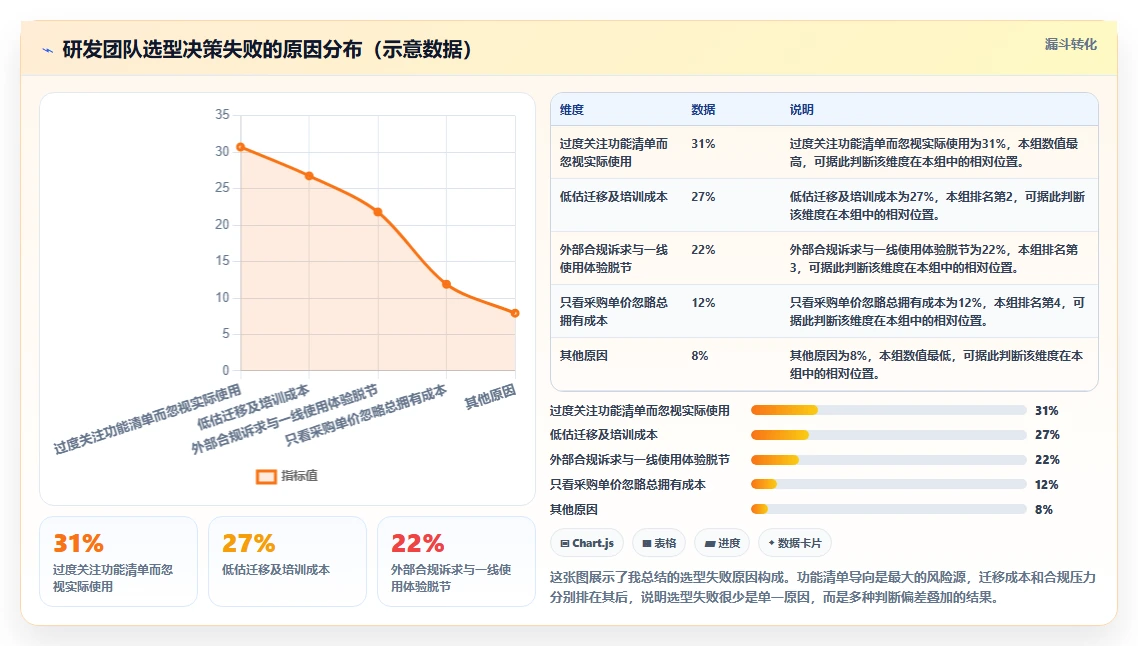Click the 31% label at progress list end

[1047, 411]
